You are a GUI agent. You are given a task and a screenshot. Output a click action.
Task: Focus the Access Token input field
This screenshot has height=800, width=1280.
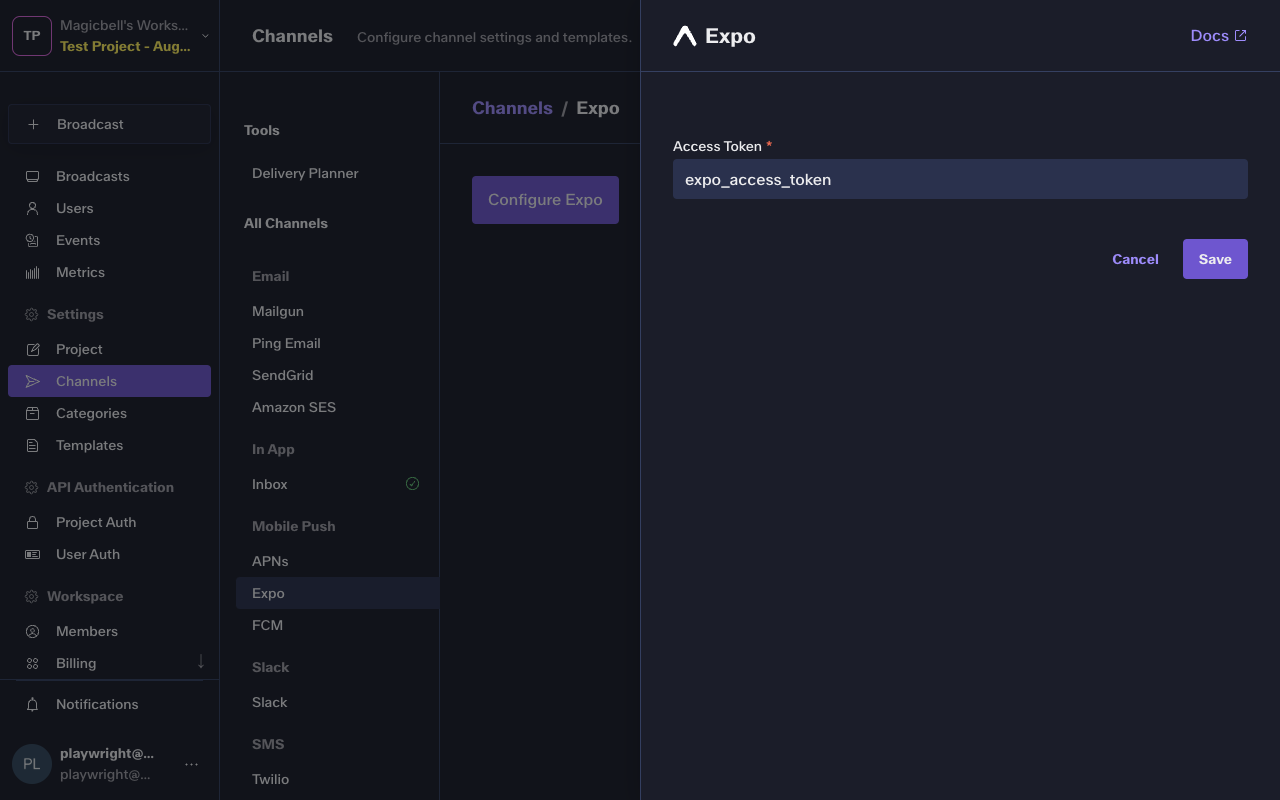pos(960,179)
